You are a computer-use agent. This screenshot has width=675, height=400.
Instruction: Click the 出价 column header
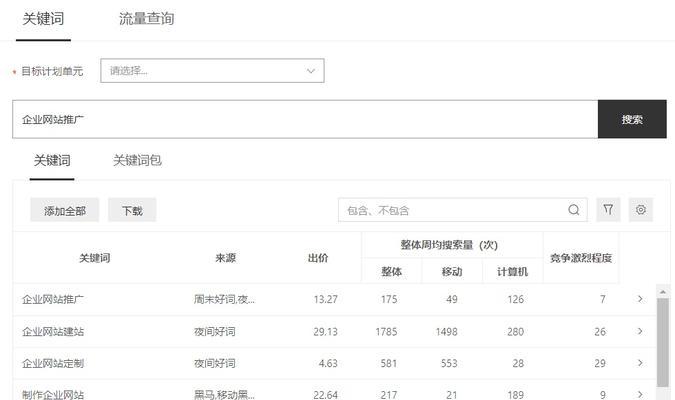tap(318, 258)
